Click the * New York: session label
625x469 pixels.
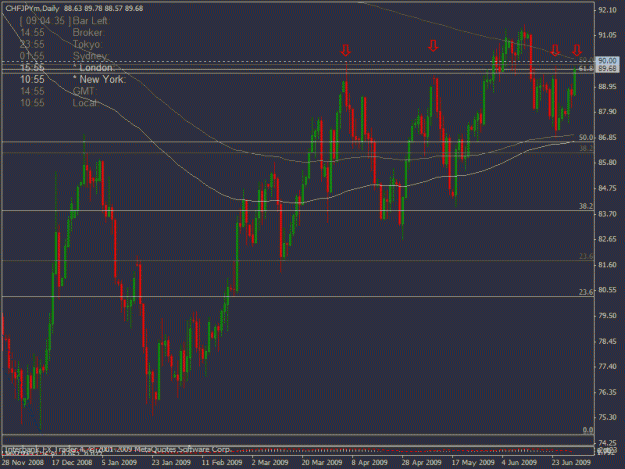pos(100,79)
